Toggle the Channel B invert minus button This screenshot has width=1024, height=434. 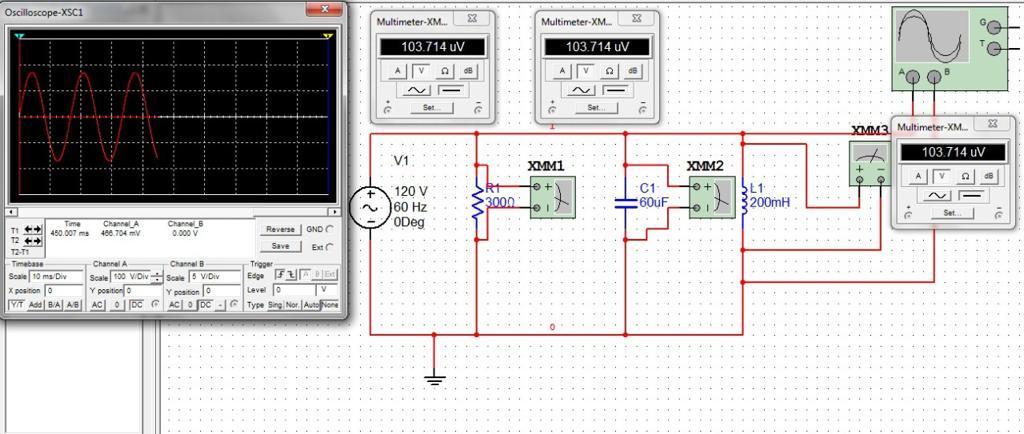219,305
